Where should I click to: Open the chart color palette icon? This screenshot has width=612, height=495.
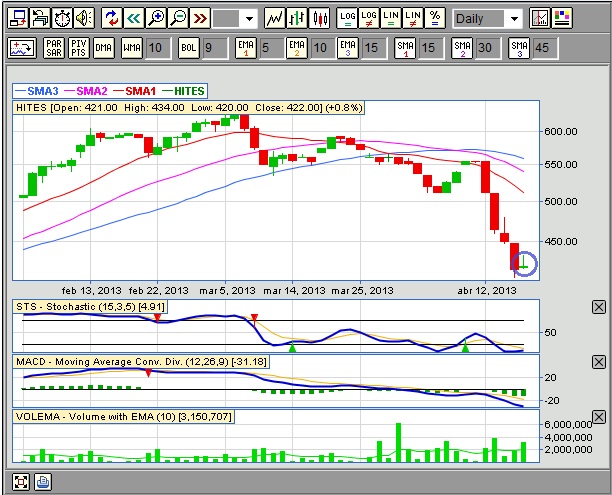tap(562, 18)
